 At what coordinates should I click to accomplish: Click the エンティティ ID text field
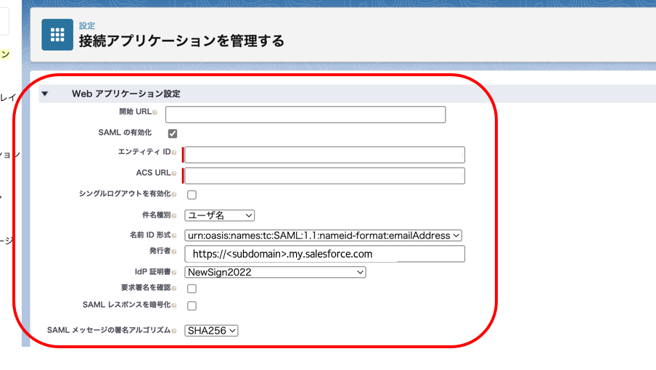pyautogui.click(x=325, y=154)
